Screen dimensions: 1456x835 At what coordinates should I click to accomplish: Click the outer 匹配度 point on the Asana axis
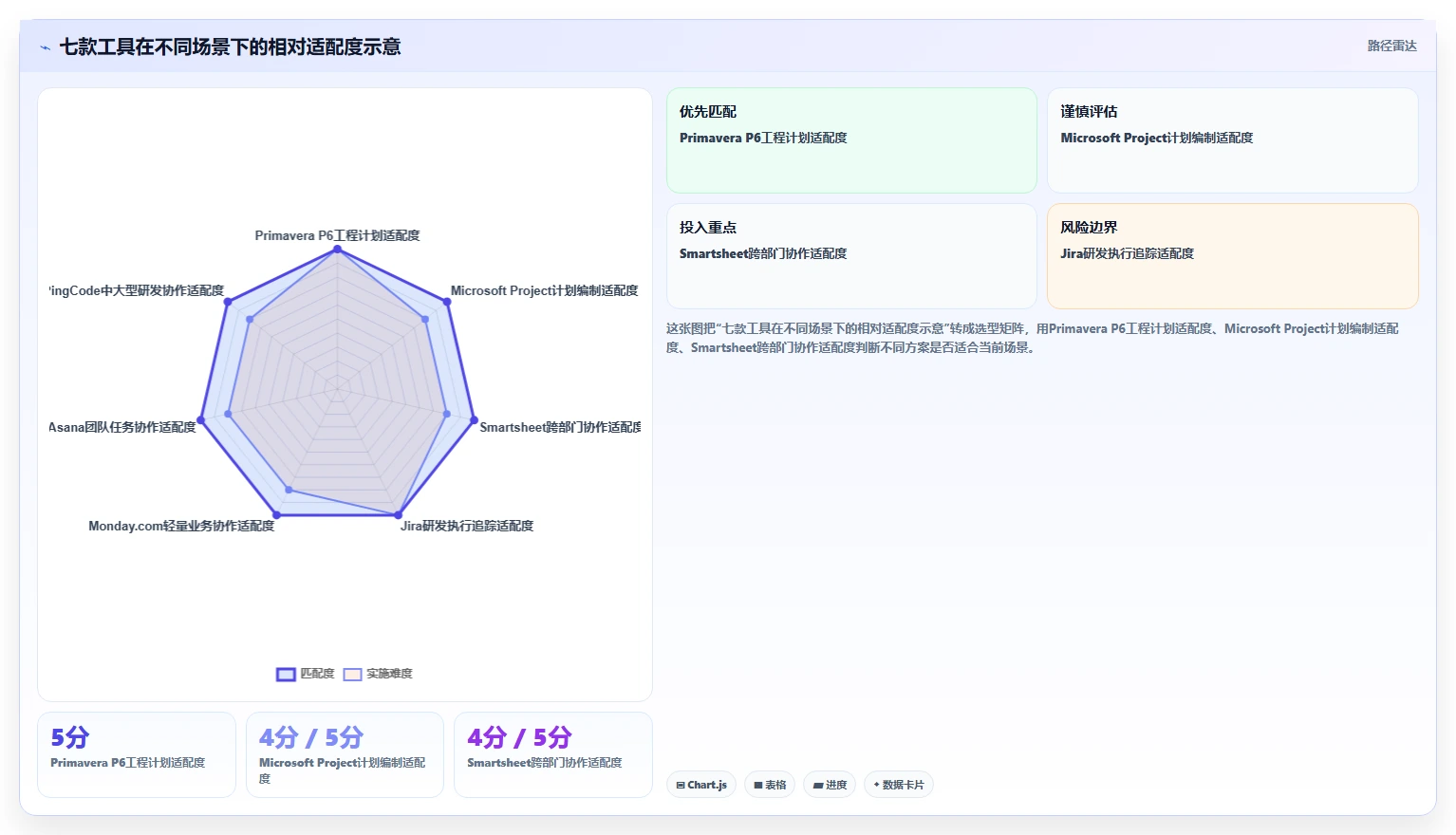(x=200, y=419)
